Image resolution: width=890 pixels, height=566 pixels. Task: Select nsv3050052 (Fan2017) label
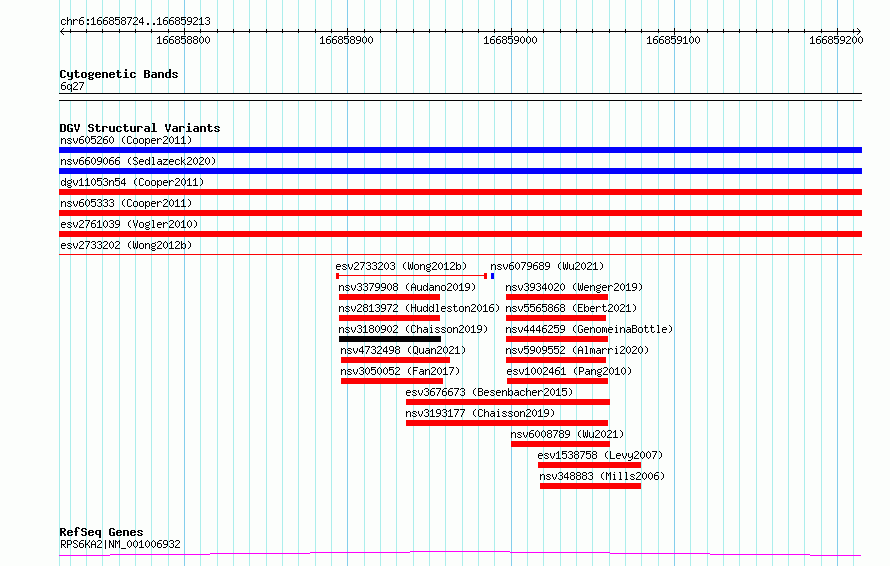coord(400,371)
